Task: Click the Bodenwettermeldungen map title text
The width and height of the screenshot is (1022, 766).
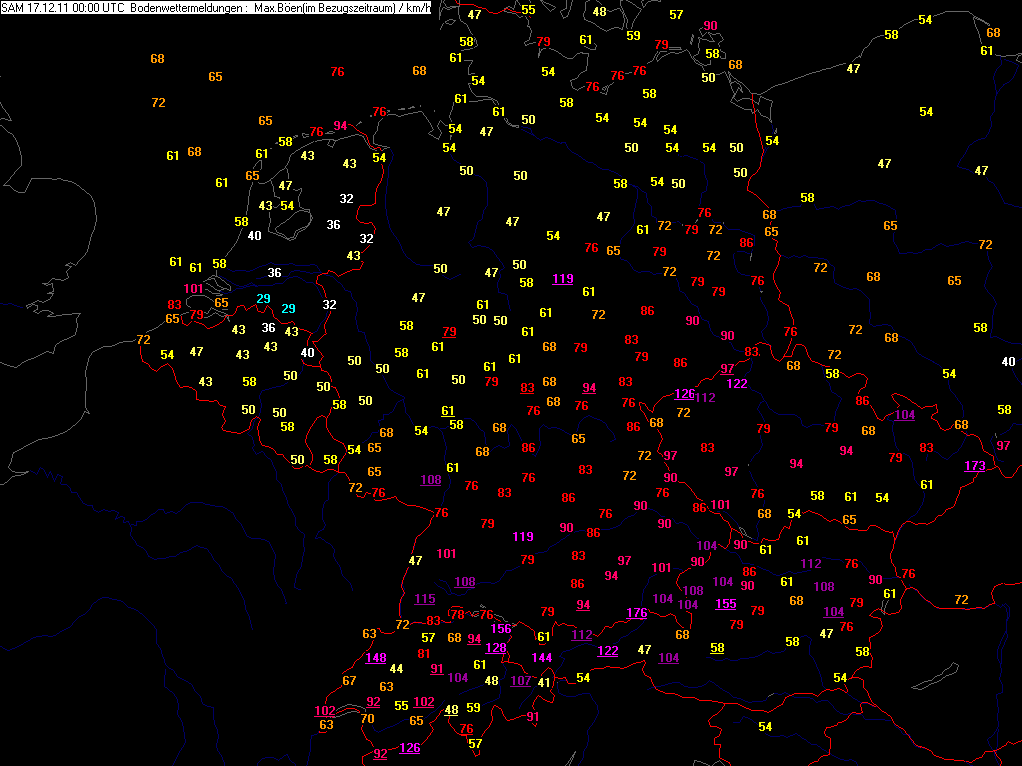Action: coord(188,8)
